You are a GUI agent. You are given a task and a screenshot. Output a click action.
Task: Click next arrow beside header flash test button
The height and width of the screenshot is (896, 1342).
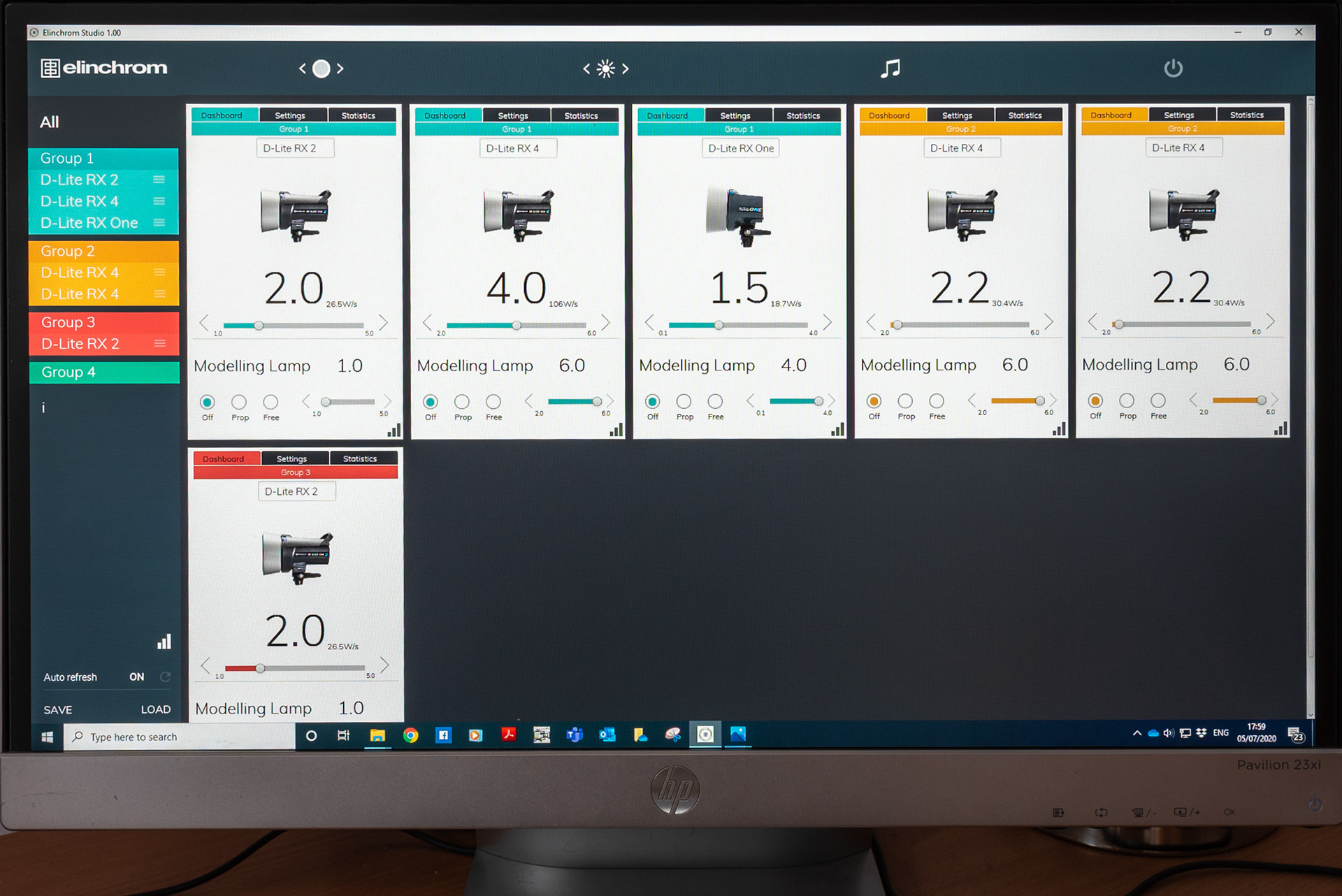(340, 68)
